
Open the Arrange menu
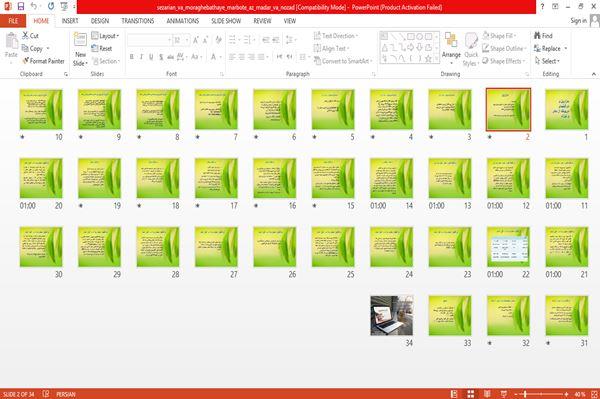[451, 48]
